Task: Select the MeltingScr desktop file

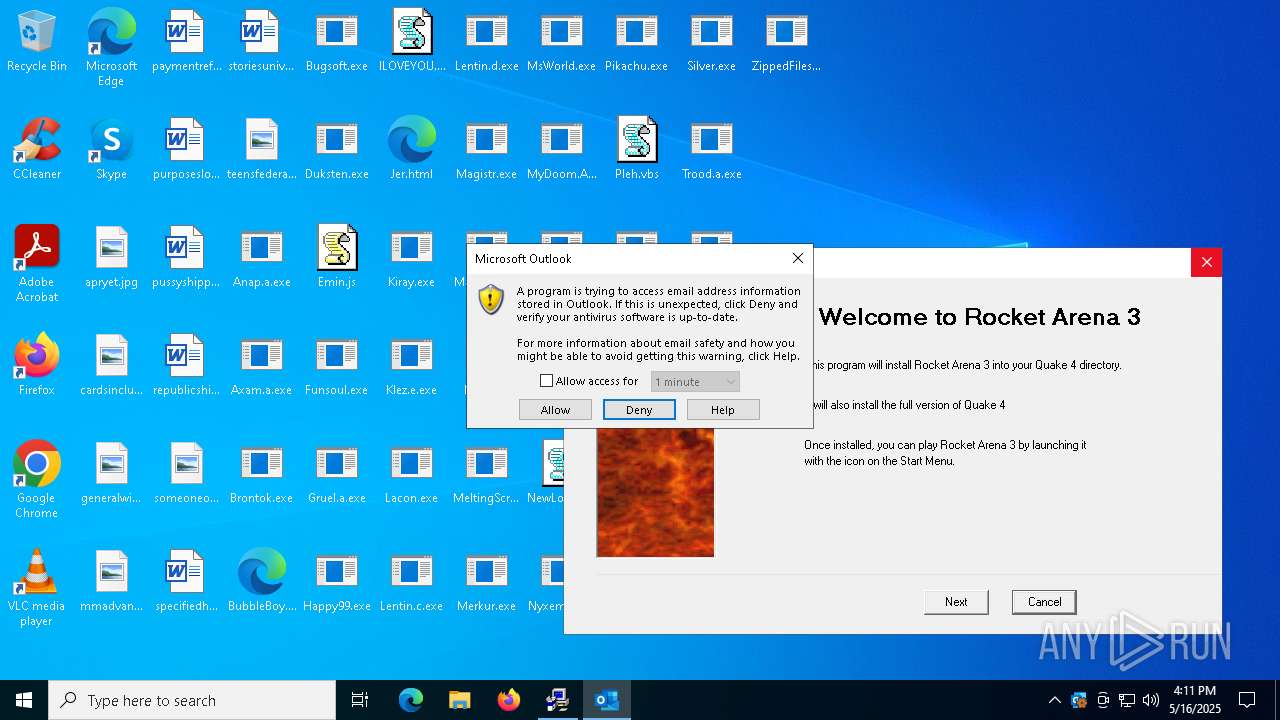Action: point(487,473)
